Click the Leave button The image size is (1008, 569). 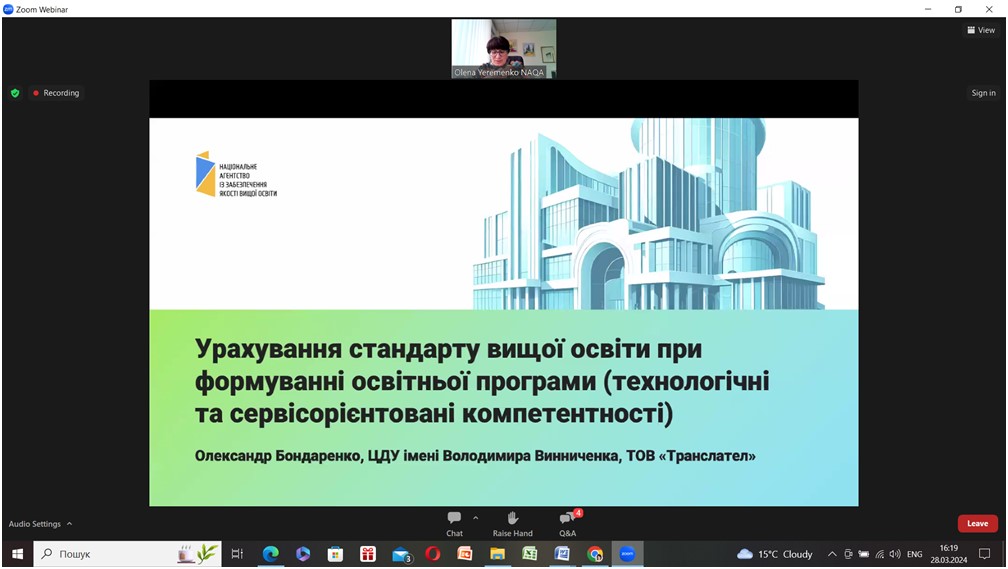(977, 524)
